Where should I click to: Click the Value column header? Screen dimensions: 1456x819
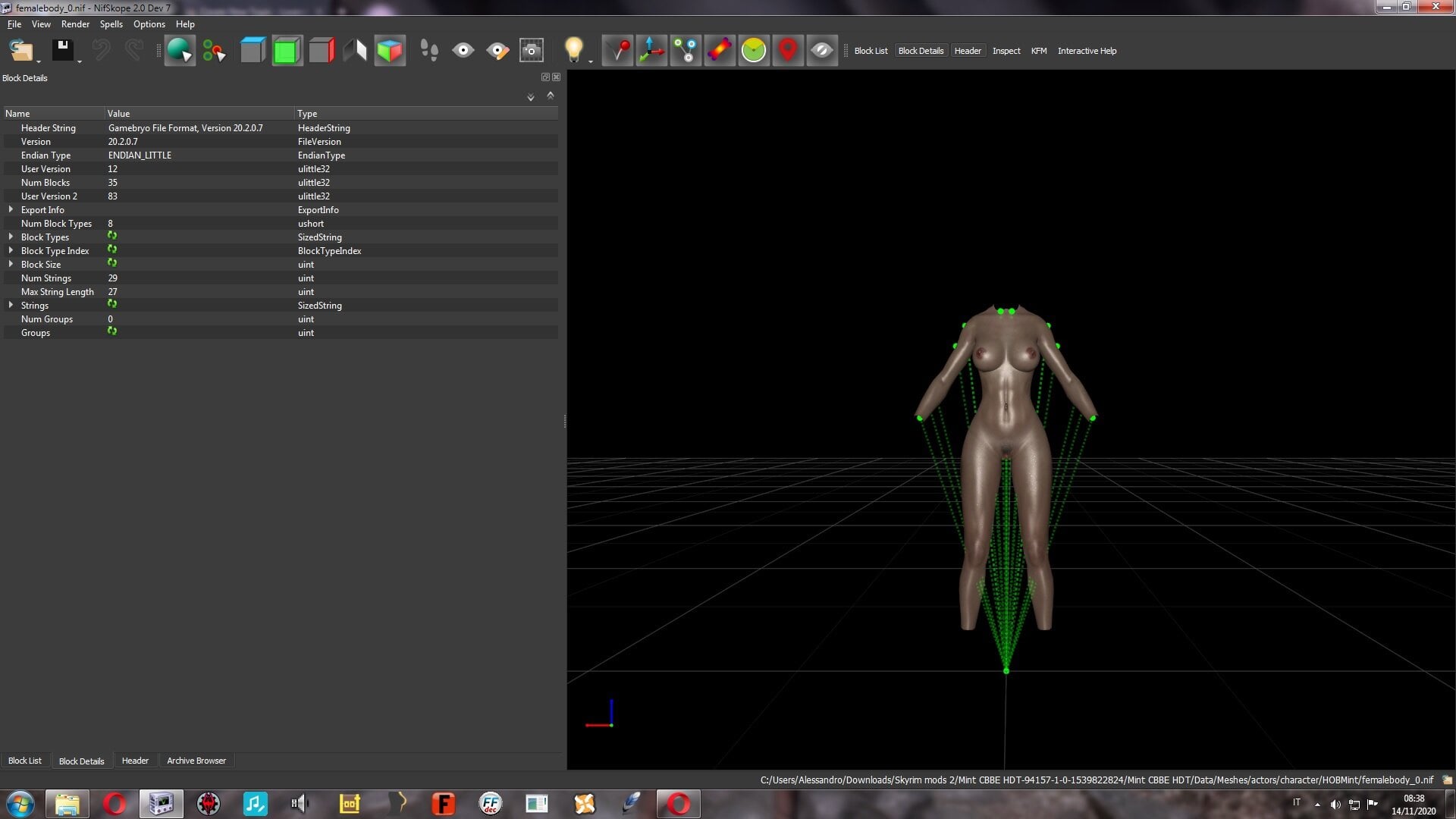click(199, 114)
